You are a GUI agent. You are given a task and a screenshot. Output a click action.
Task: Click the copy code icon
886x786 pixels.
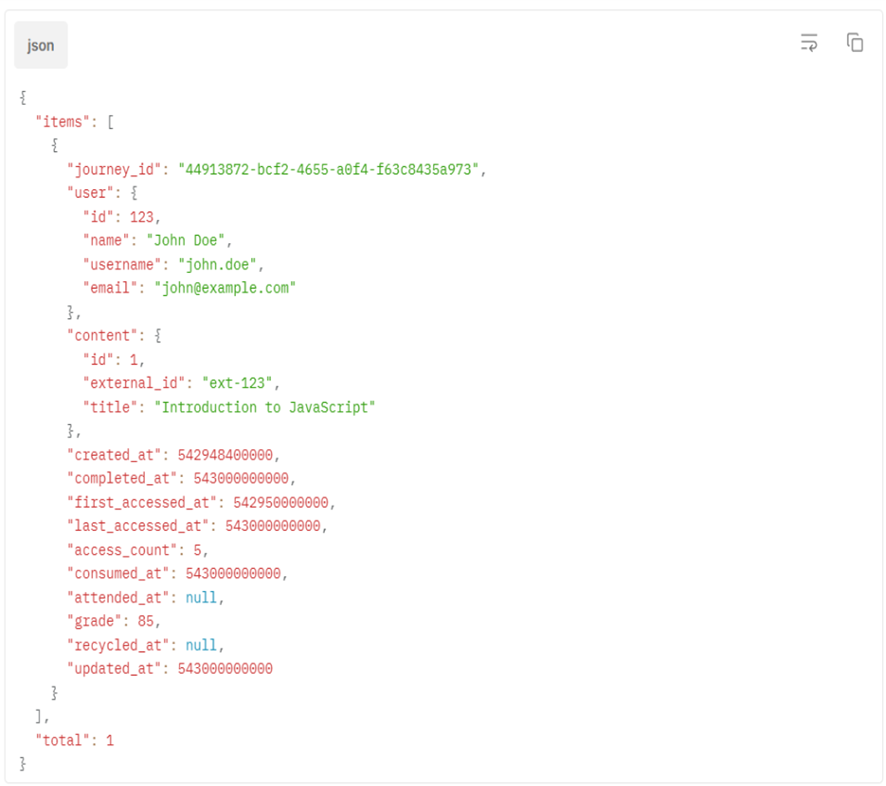[854, 43]
